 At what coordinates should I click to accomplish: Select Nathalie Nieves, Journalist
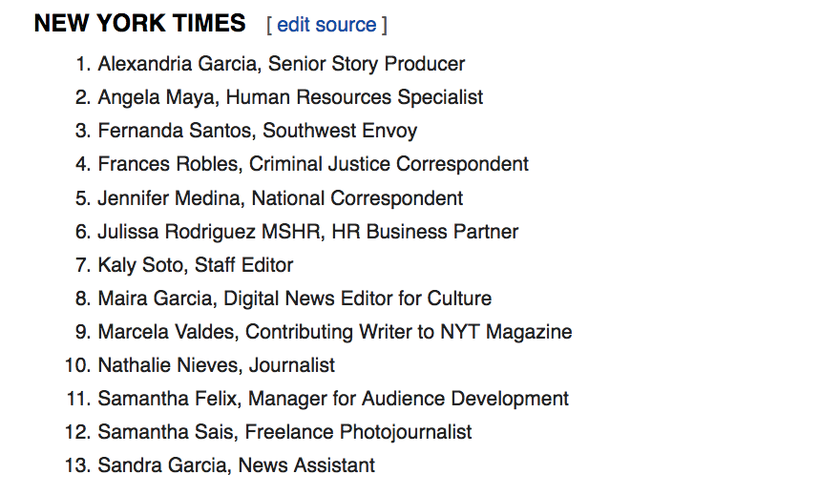(217, 365)
